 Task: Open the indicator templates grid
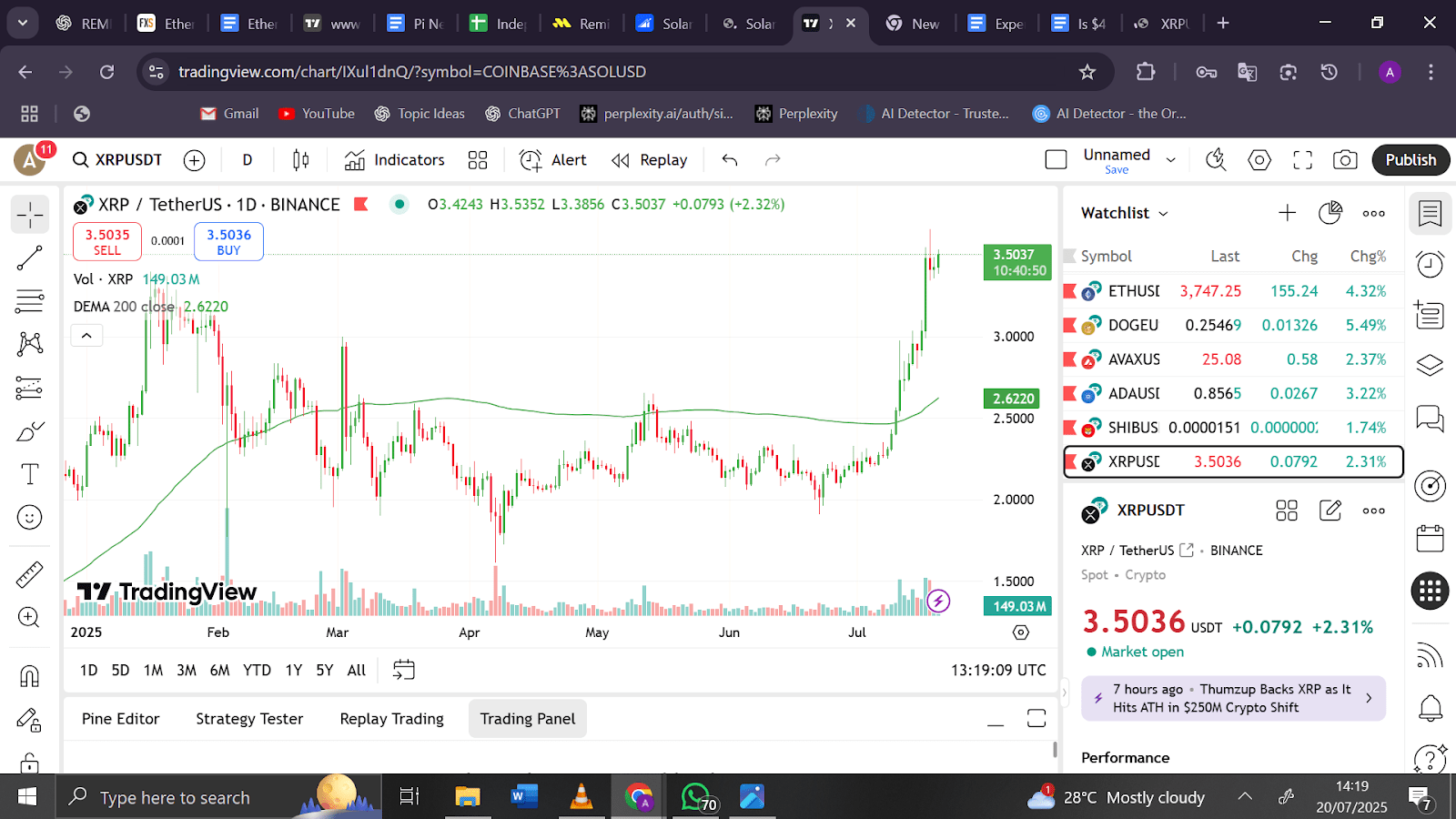pyautogui.click(x=478, y=160)
